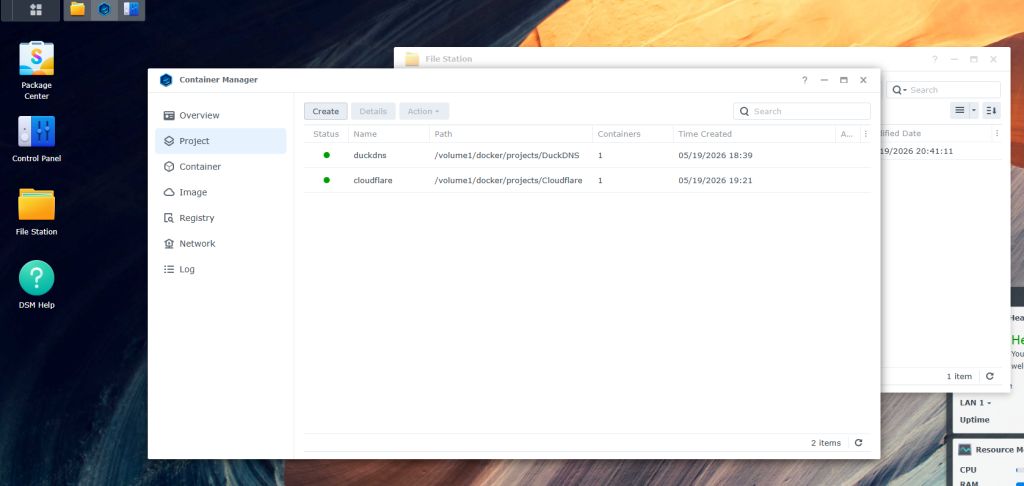
Task: Sort by Path column header
Action: coord(511,134)
